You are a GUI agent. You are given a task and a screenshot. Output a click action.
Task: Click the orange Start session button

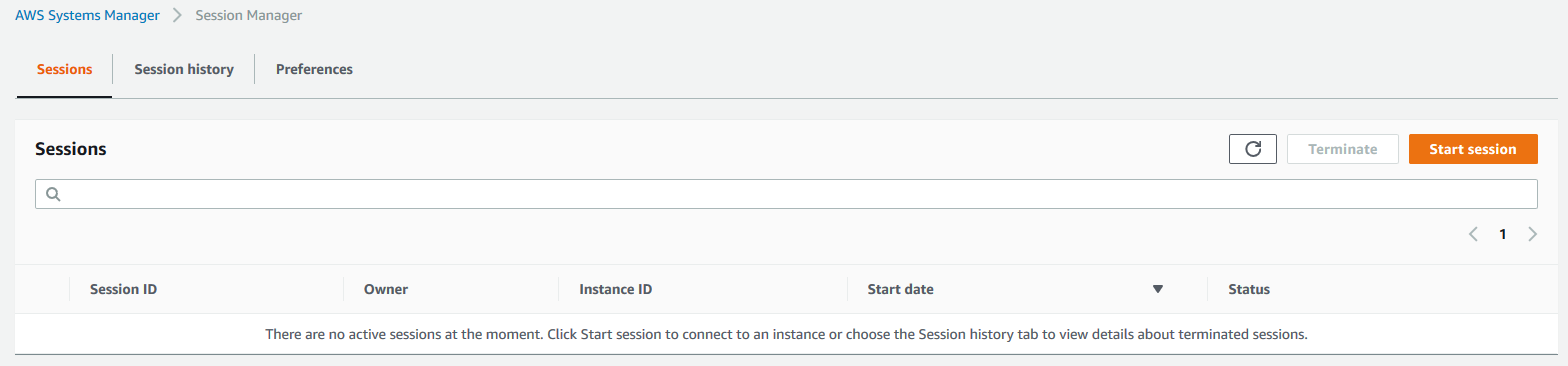coord(1473,149)
